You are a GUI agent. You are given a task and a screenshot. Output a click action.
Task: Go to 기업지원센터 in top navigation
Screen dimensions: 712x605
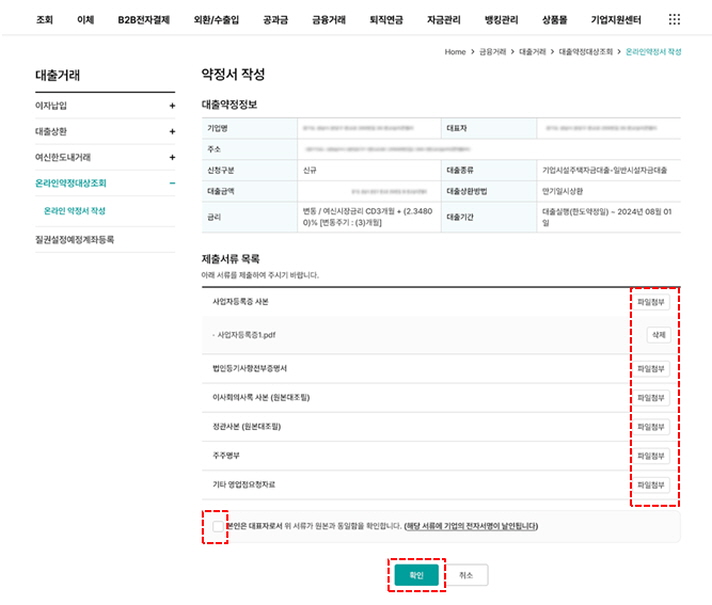tap(617, 19)
